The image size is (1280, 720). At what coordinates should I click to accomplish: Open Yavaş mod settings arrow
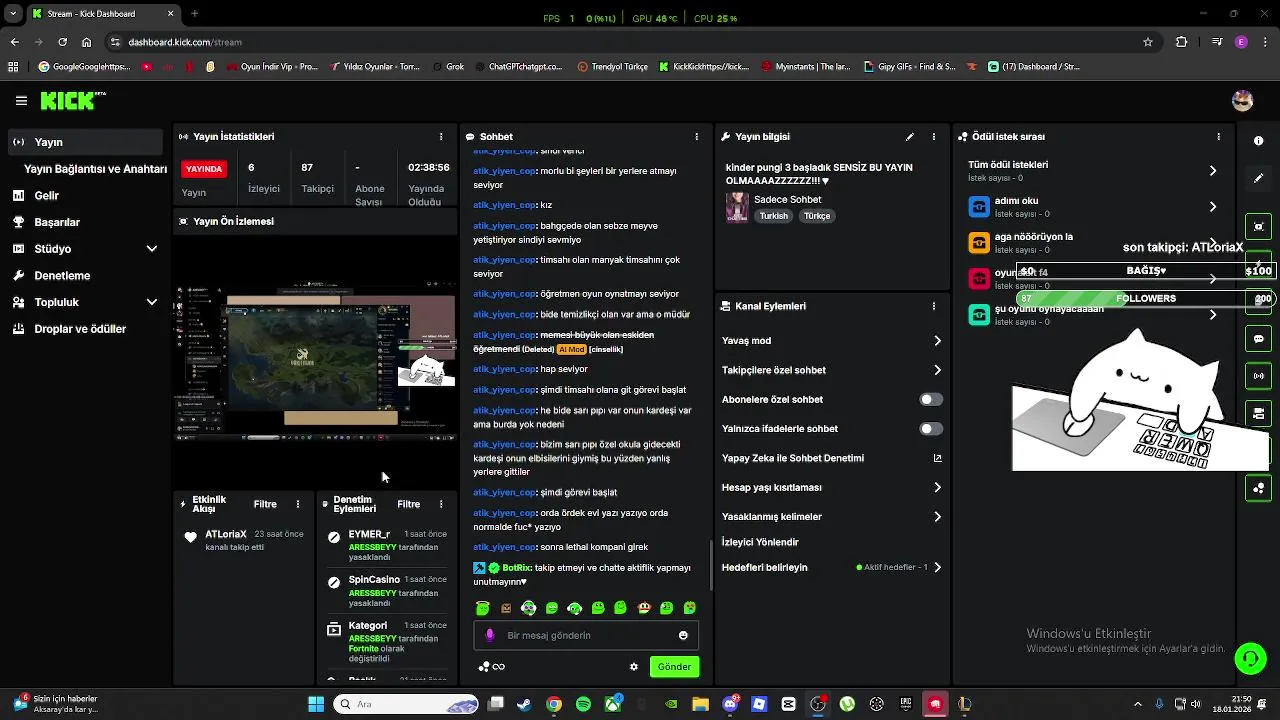pos(937,341)
